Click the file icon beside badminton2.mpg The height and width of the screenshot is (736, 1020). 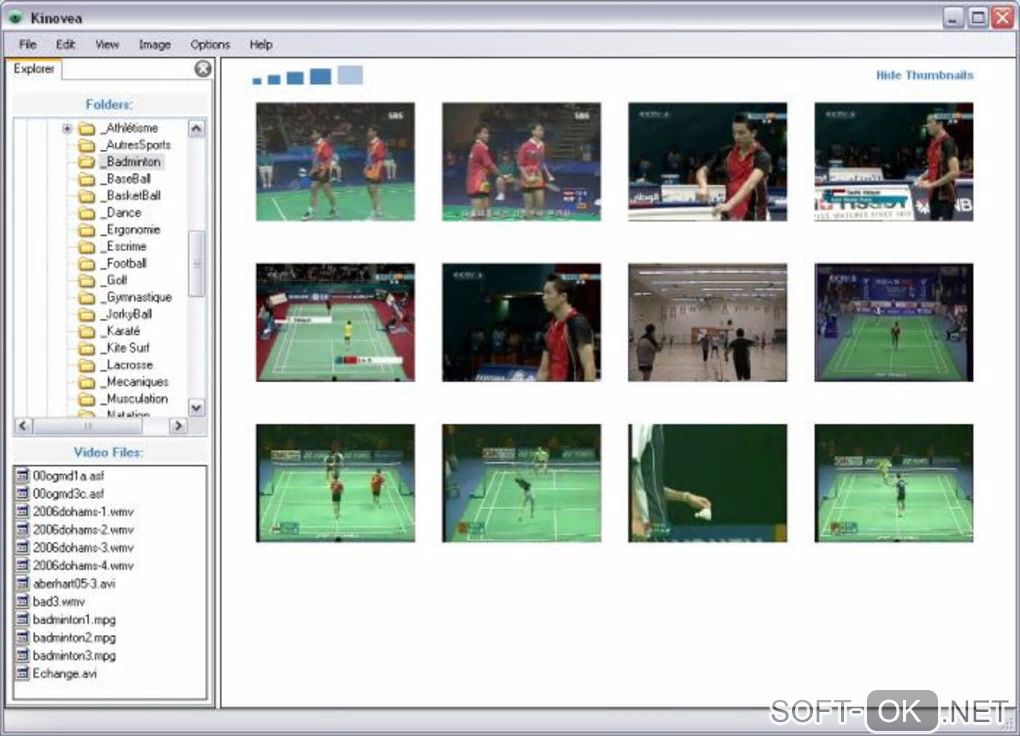pos(23,638)
